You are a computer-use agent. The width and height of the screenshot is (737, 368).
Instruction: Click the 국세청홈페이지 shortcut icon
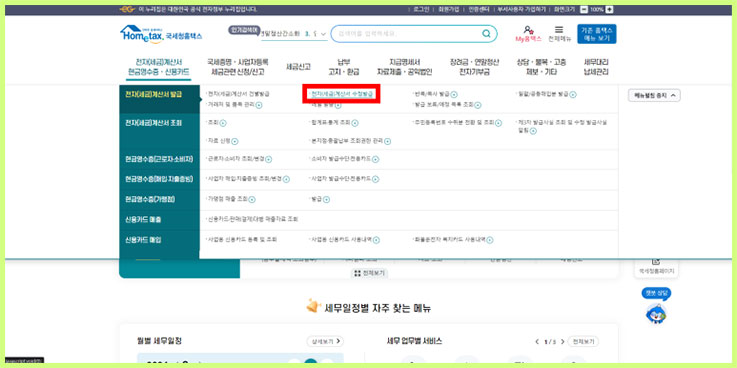656,262
